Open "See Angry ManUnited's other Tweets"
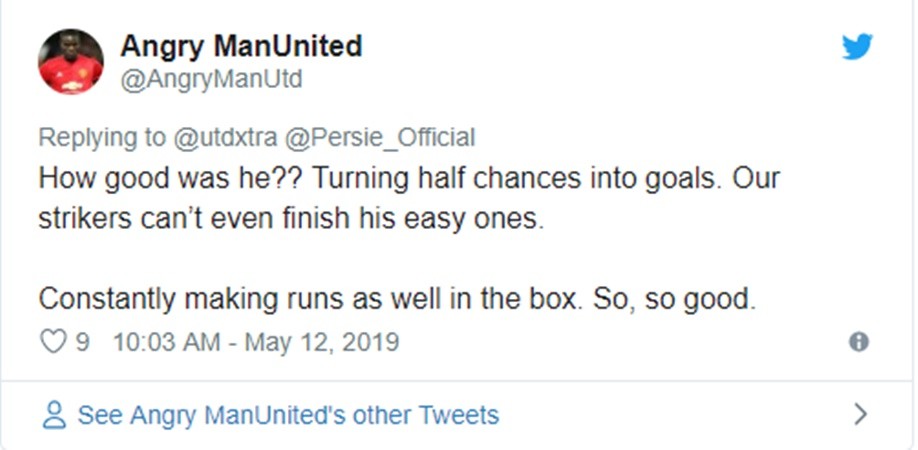This screenshot has height=450, width=918. (x=287, y=414)
